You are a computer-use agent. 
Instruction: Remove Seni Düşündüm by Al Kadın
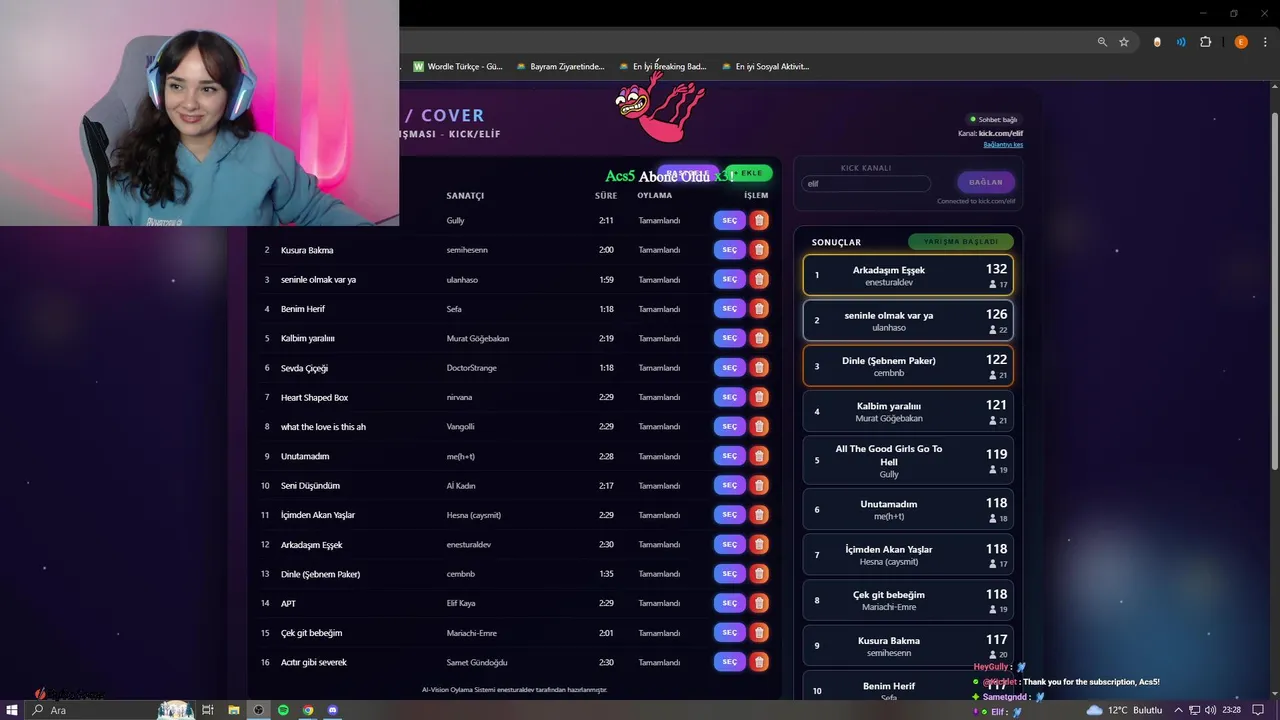[x=759, y=485]
